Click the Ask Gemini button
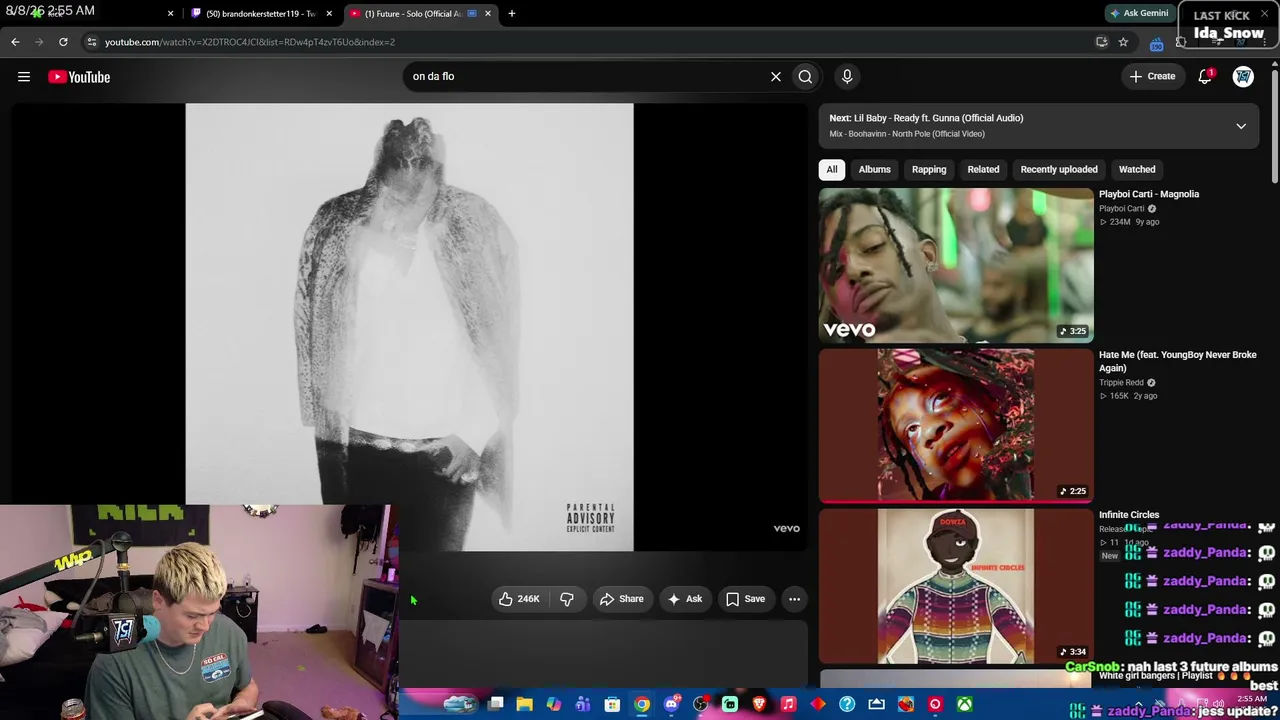The width and height of the screenshot is (1280, 720). click(x=1139, y=13)
